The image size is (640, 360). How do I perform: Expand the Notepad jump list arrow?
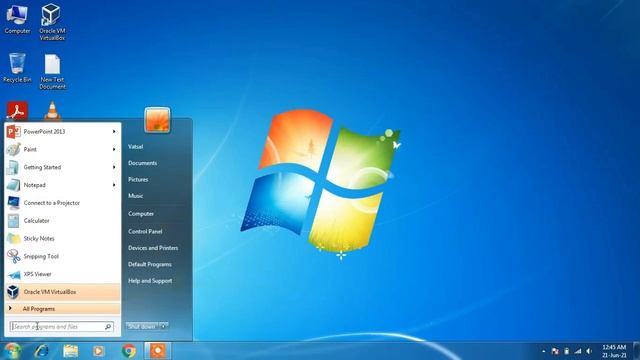[114, 185]
